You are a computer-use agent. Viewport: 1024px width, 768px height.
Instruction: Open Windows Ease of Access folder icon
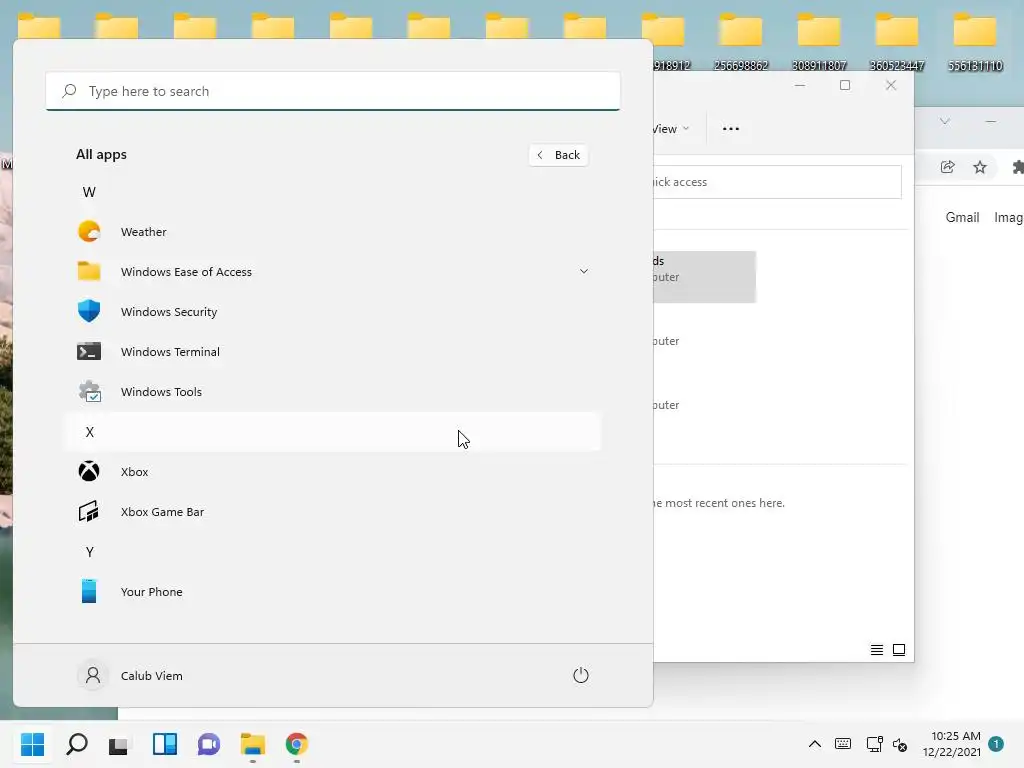click(x=89, y=271)
